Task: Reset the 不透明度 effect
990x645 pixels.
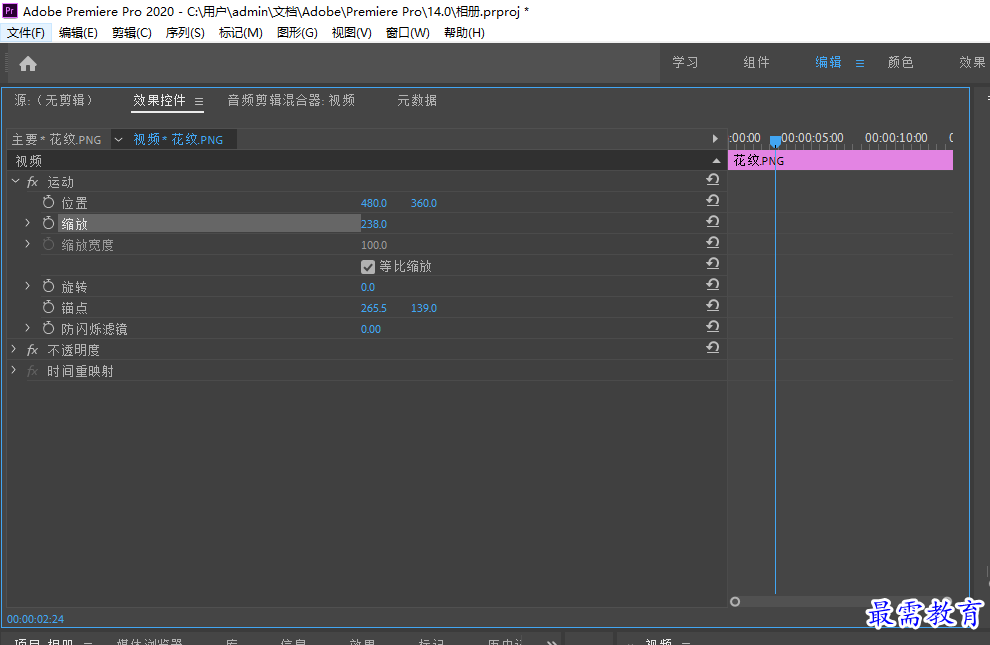Action: pyautogui.click(x=713, y=348)
